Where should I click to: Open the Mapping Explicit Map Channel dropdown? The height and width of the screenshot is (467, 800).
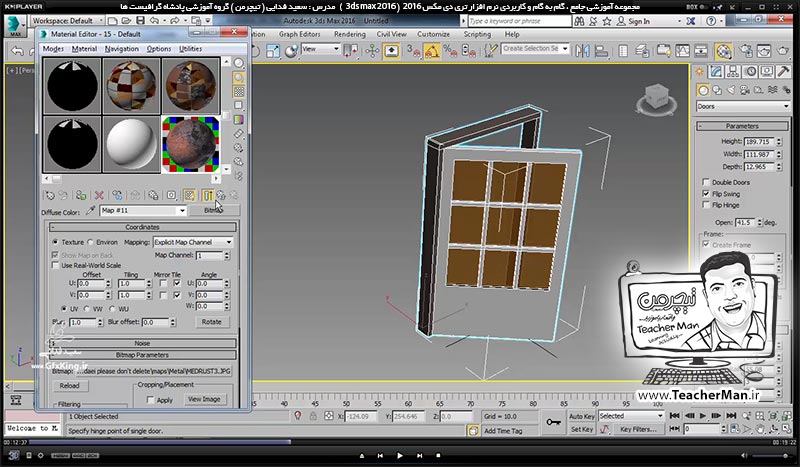(x=192, y=242)
